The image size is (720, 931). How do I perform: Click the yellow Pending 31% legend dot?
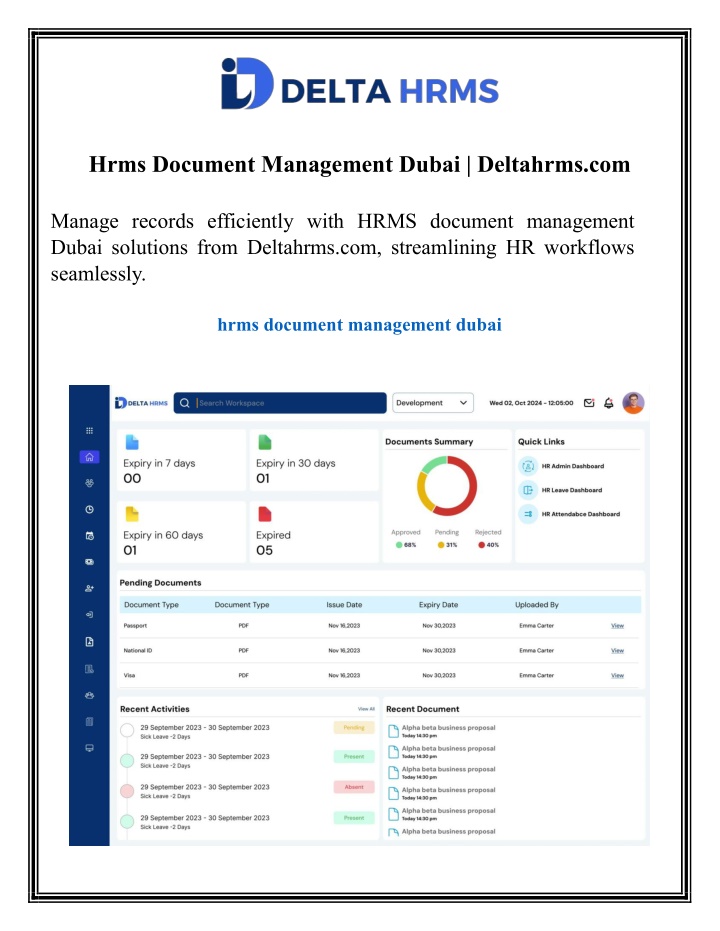click(x=440, y=545)
